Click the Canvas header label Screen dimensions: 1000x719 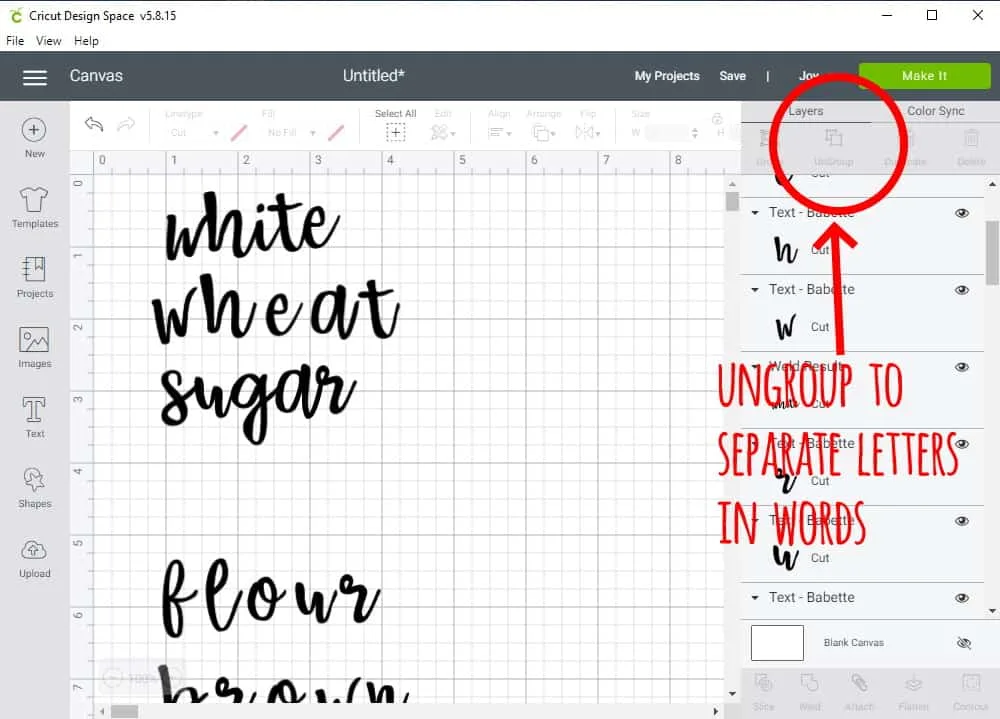(96, 76)
